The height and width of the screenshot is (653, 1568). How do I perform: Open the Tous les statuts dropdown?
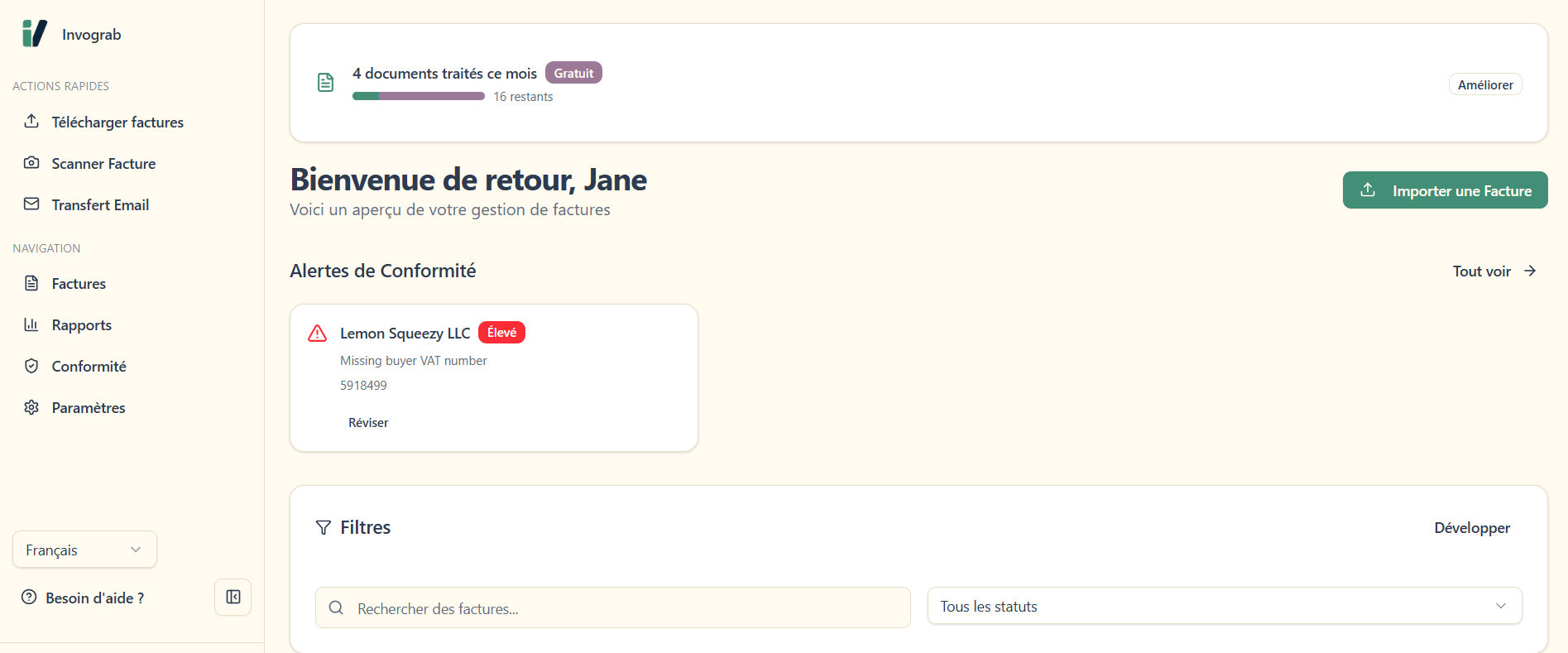click(1224, 606)
